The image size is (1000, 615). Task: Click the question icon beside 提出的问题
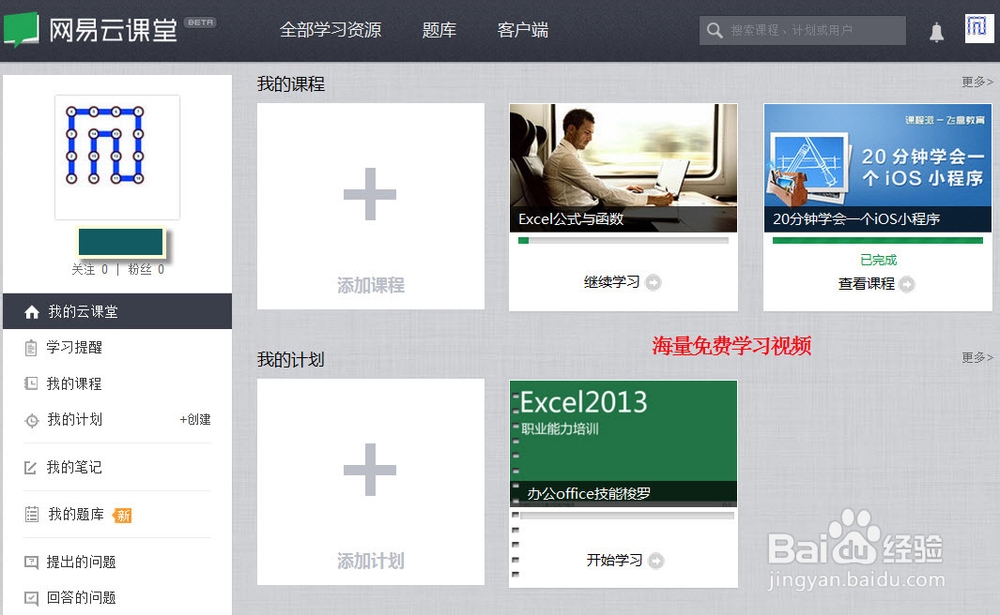[x=31, y=562]
